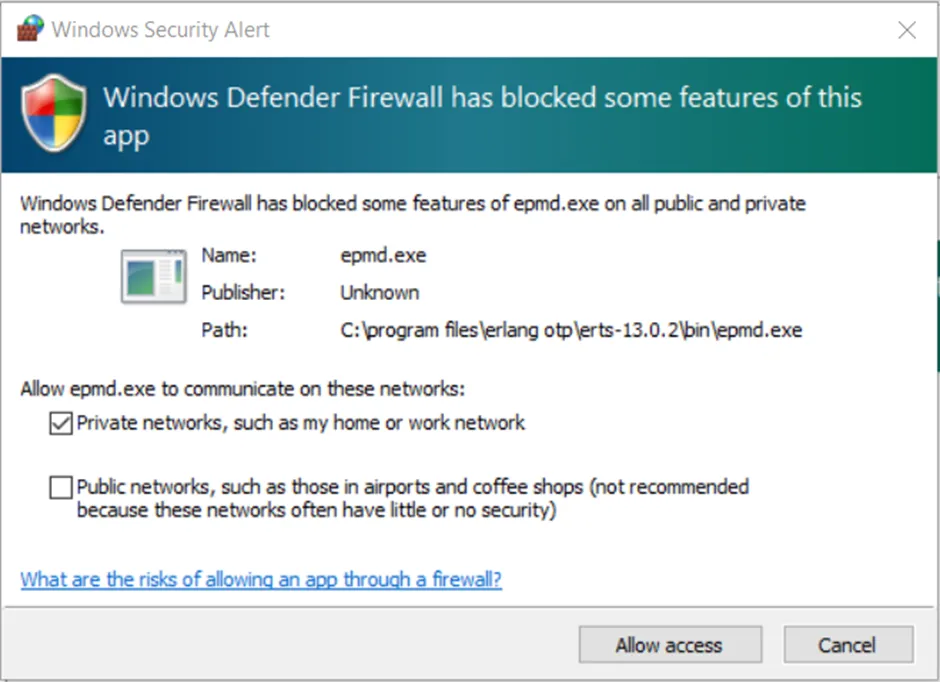Viewport: 940px width, 682px height.
Task: Click the Path field label
Action: click(x=224, y=330)
